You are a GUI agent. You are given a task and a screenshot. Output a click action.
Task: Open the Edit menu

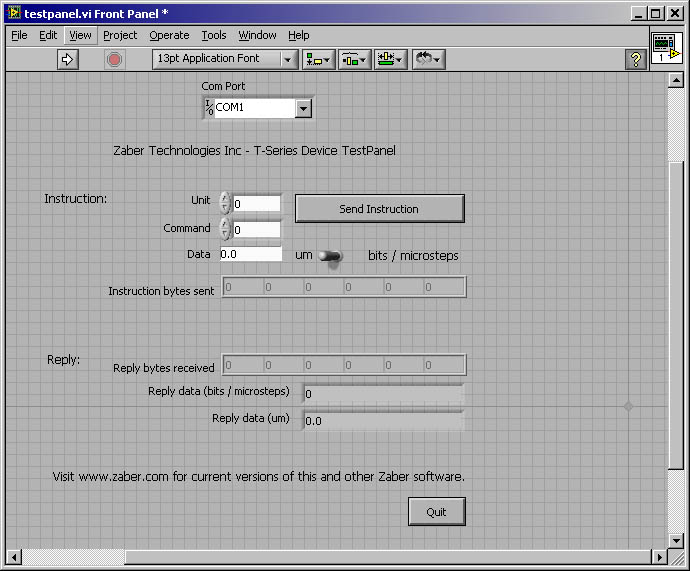coord(48,35)
